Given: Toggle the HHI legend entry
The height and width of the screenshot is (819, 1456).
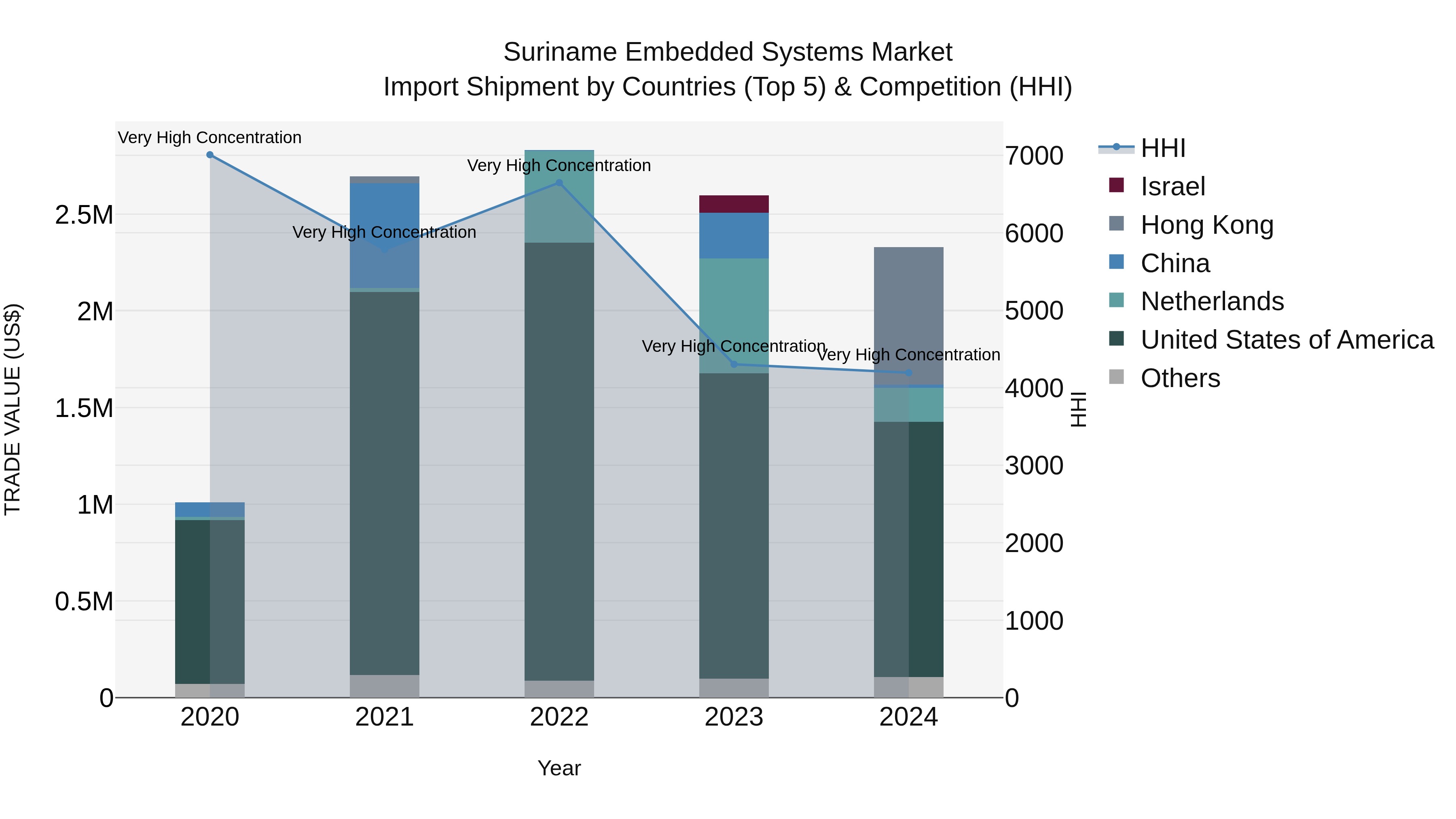Looking at the screenshot, I should tap(1142, 148).
